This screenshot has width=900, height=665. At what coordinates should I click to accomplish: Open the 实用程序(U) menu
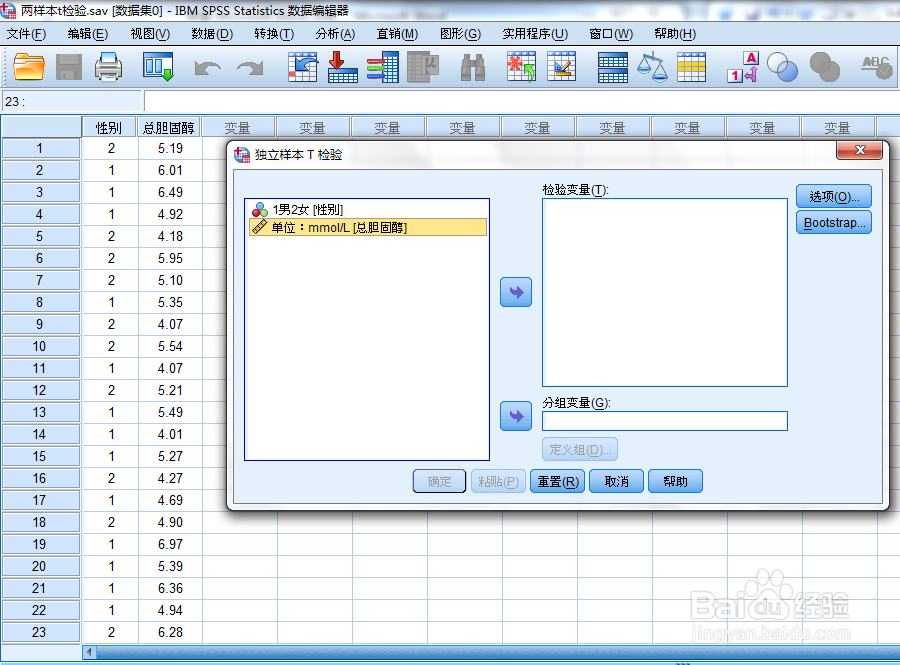tap(535, 34)
